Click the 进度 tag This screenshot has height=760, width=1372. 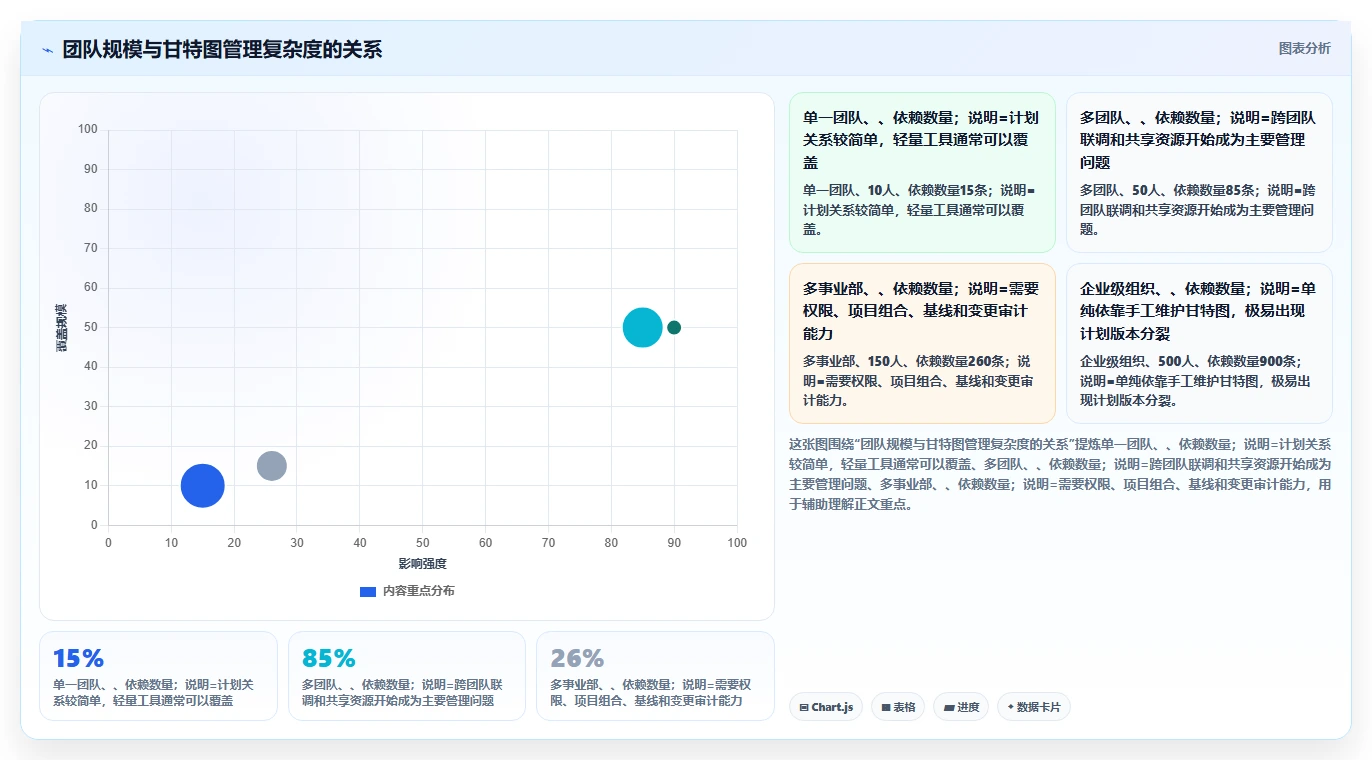(961, 707)
